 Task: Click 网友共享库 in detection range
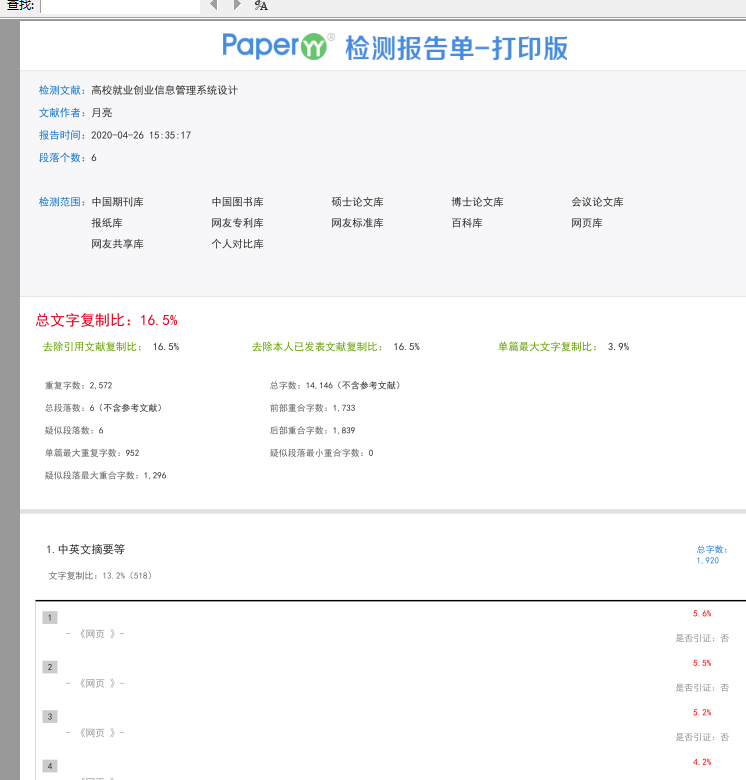pos(117,244)
